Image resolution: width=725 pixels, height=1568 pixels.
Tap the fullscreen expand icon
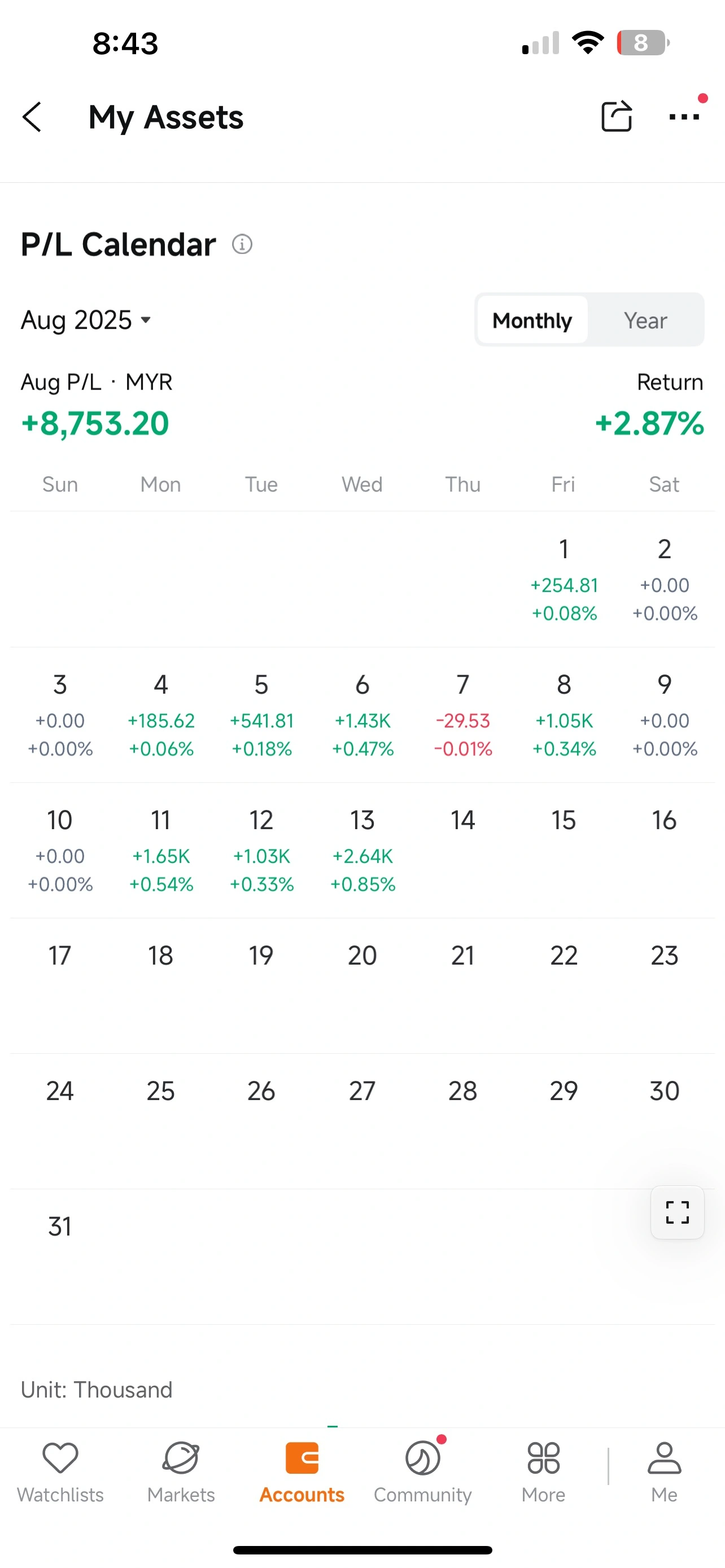click(677, 1212)
